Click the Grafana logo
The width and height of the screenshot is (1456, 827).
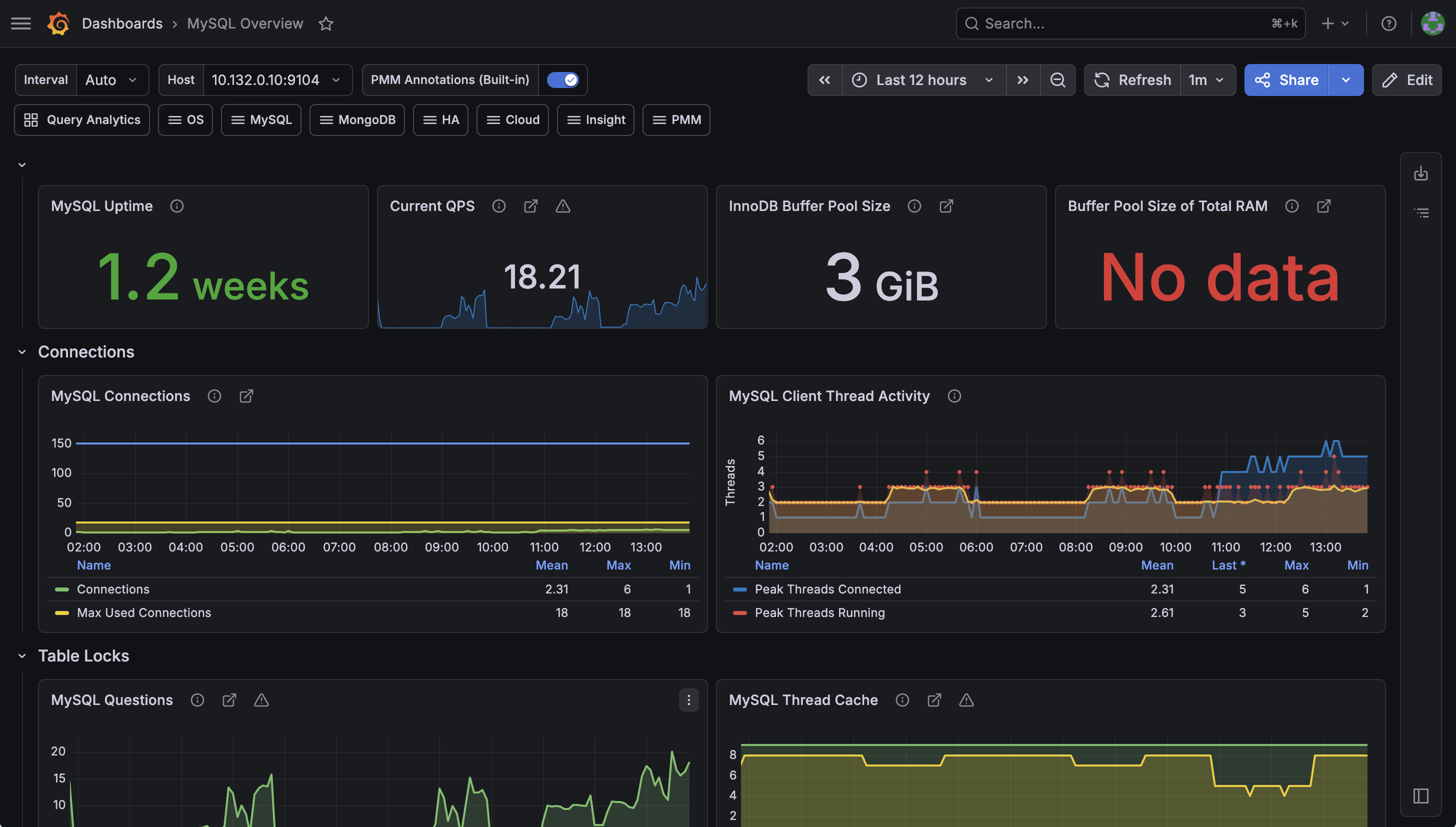tap(58, 23)
